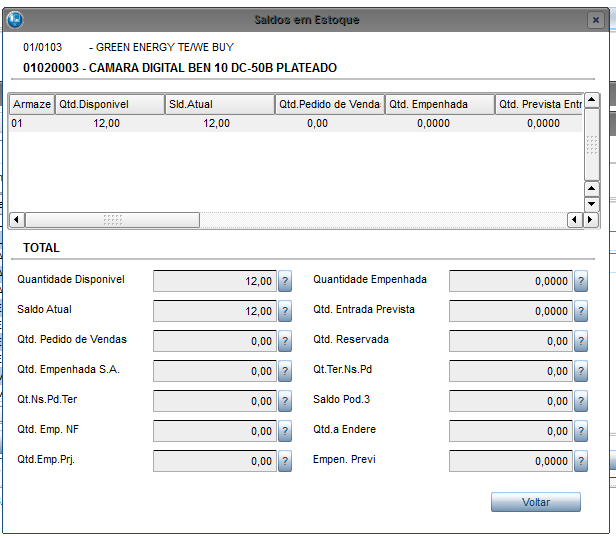The height and width of the screenshot is (538, 616).
Task: Click Qtd. Empenhada S.A. value field
Action: coord(215,371)
